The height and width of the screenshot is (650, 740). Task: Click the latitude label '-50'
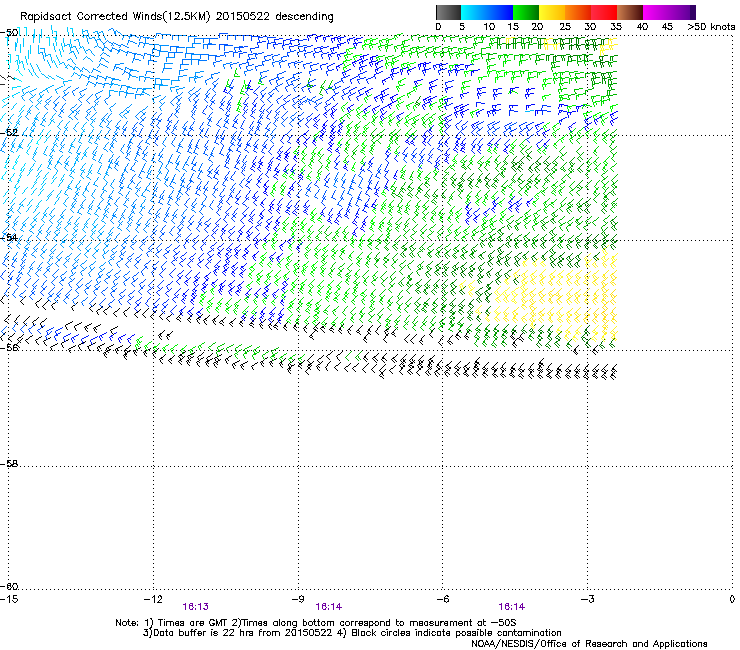(9, 33)
